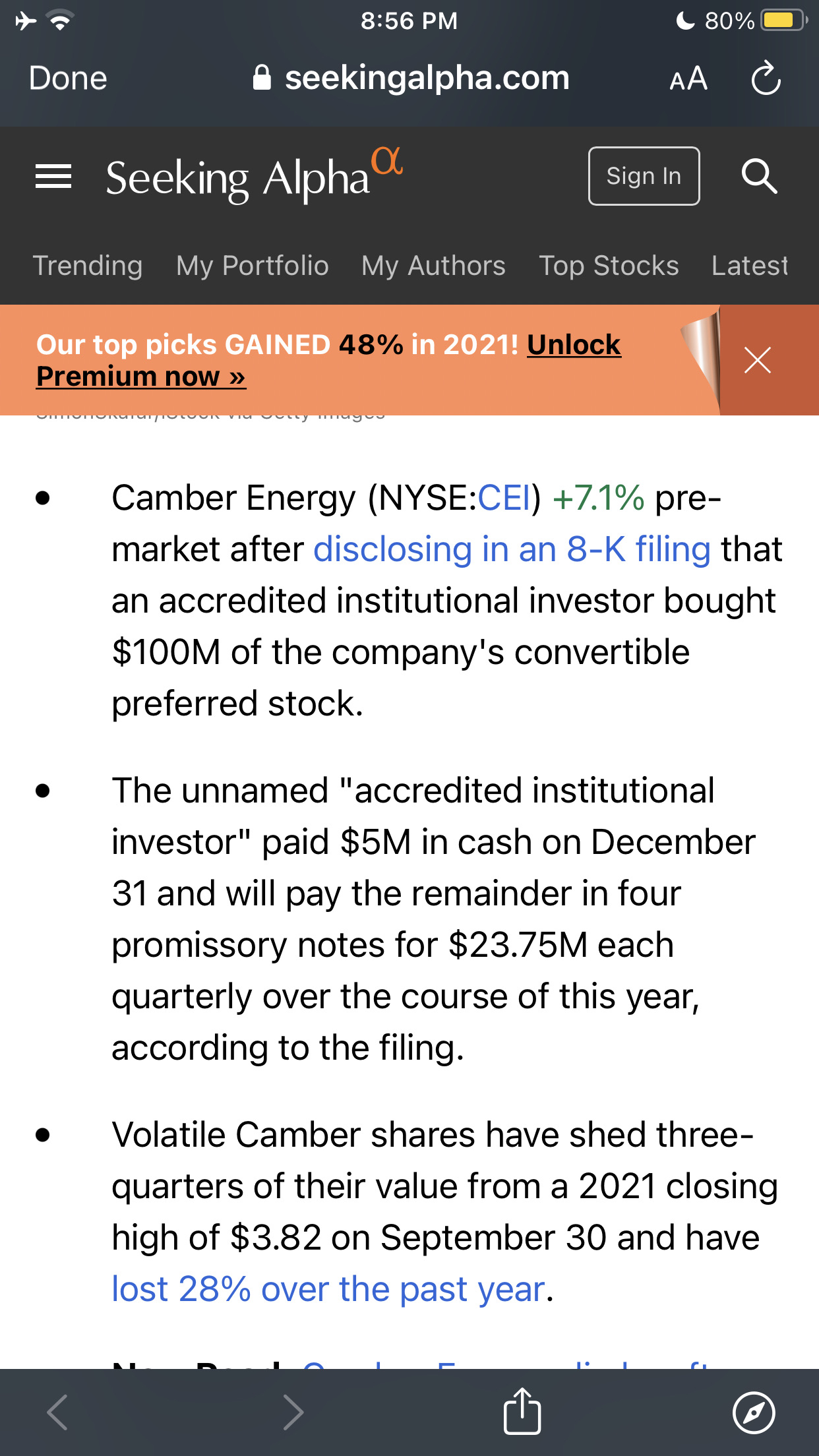Switch to the Trending tab
819x1456 pixels.
coord(88,266)
